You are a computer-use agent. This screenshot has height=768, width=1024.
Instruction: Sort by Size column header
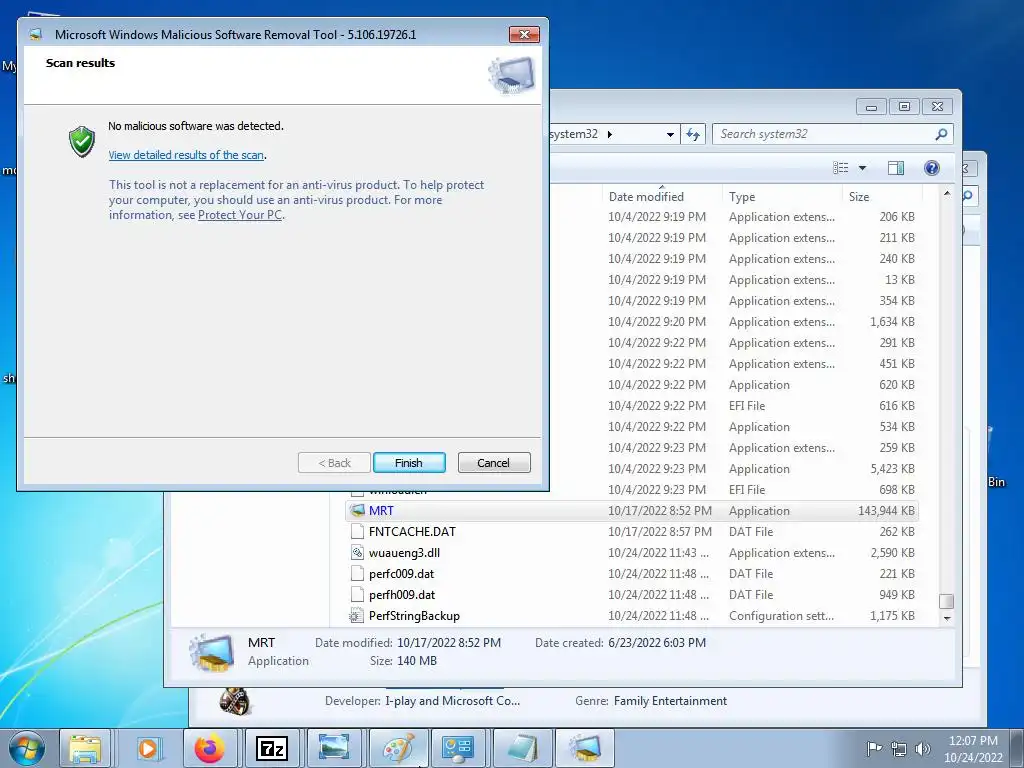coord(882,197)
